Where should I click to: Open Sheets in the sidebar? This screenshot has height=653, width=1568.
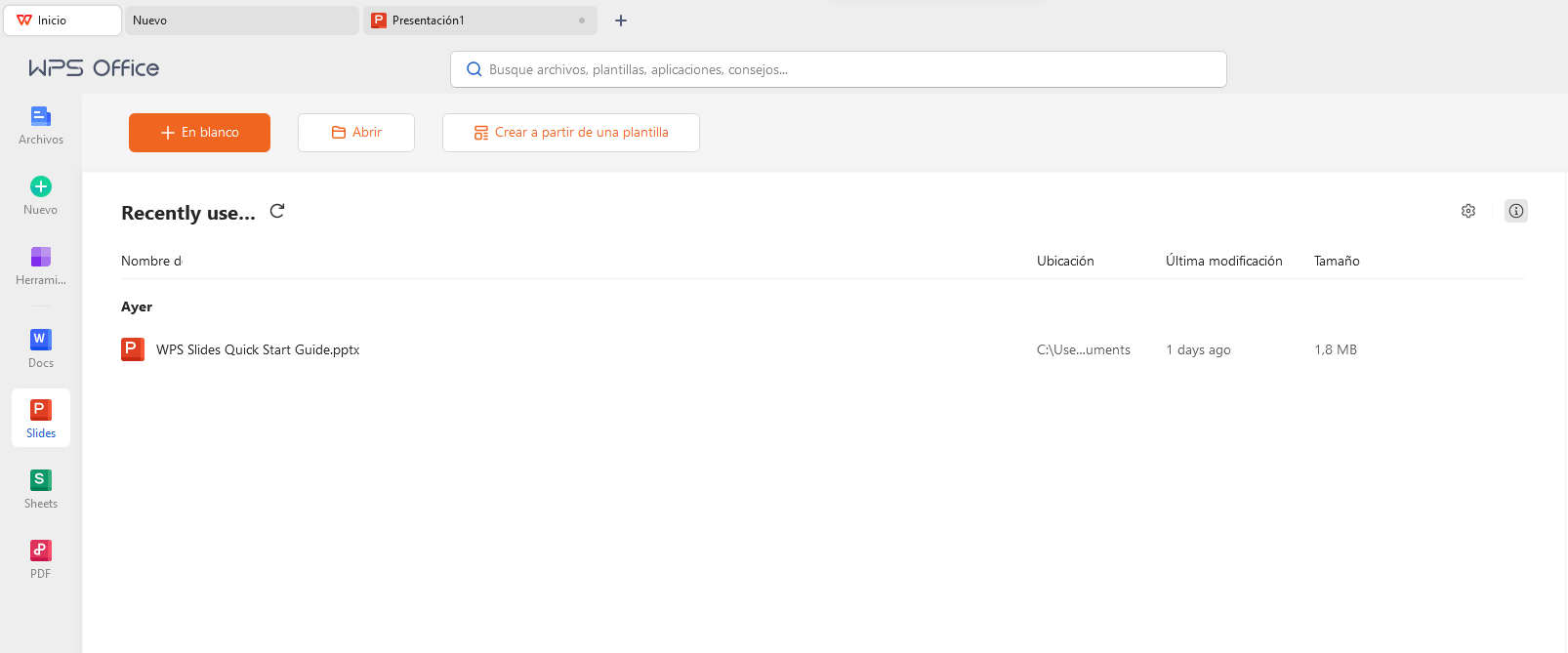tap(41, 490)
